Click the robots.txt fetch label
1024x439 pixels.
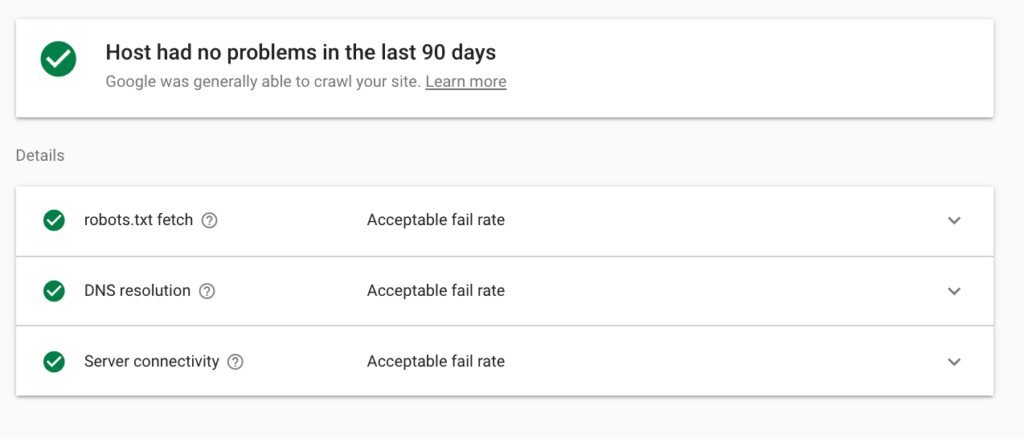point(138,220)
